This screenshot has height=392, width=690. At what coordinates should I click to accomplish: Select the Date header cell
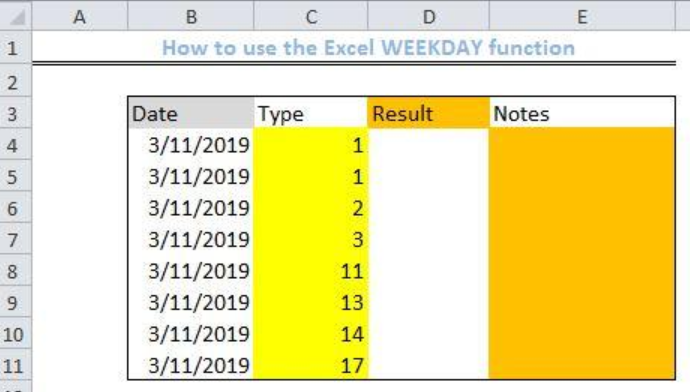point(191,113)
